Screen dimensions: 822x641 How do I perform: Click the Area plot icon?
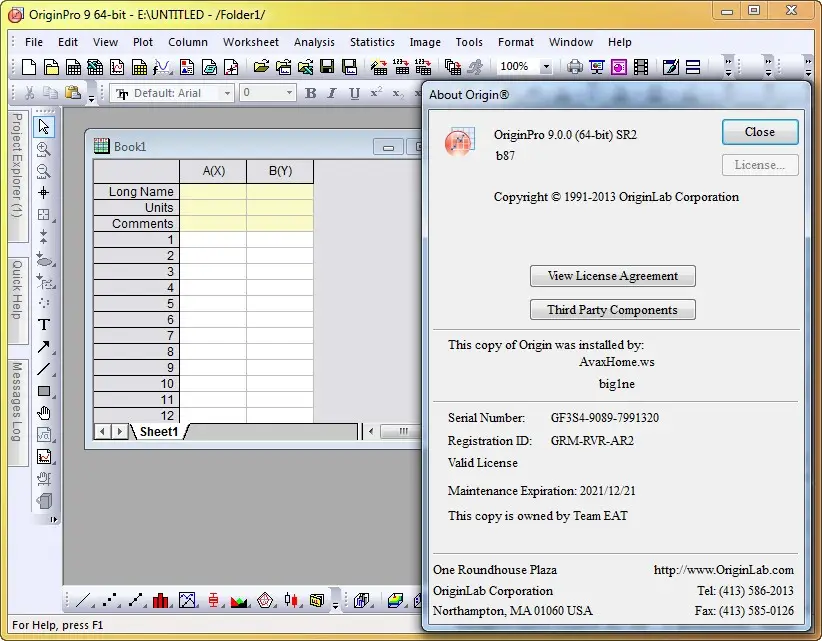point(239,600)
